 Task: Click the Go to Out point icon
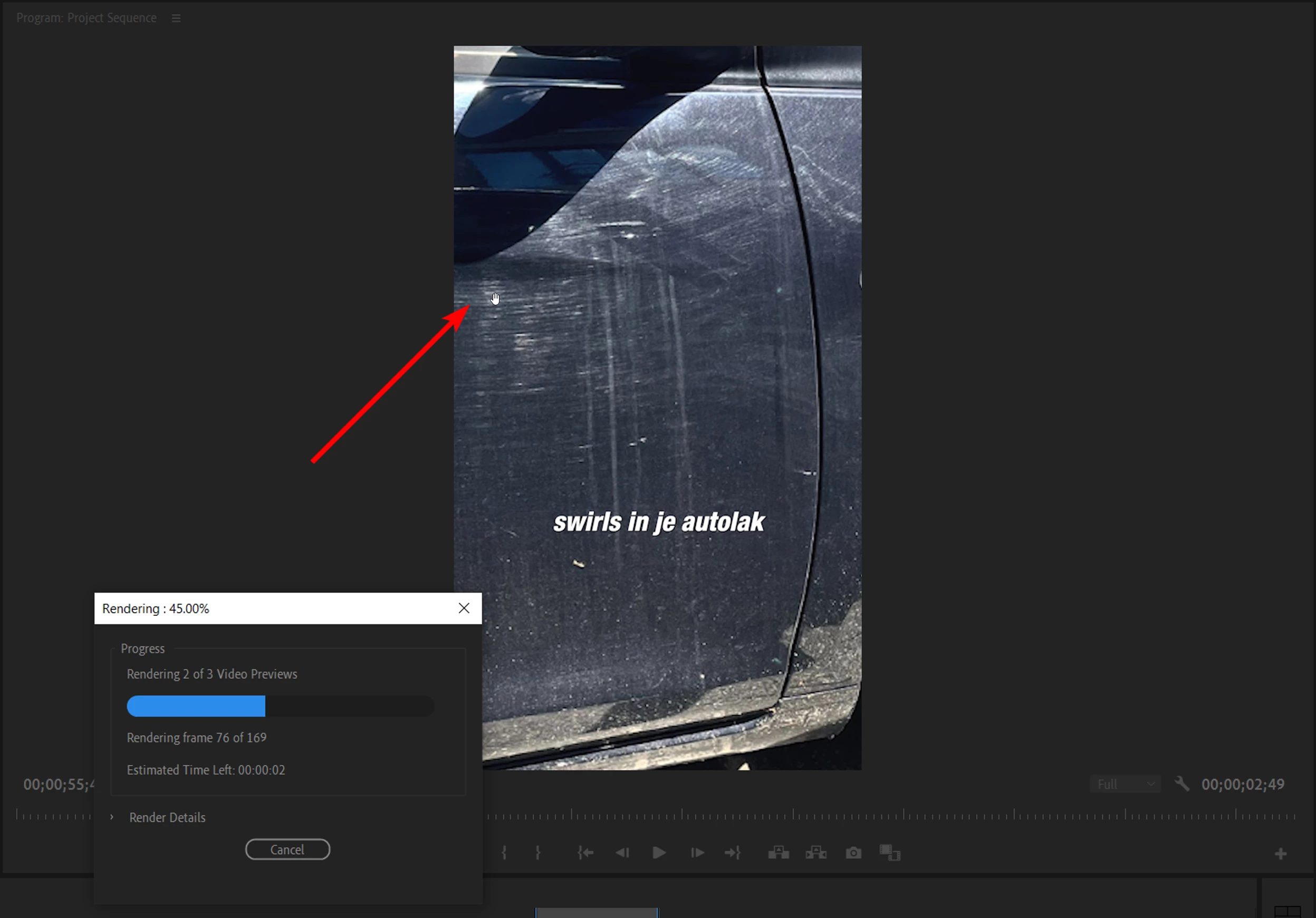(x=733, y=853)
